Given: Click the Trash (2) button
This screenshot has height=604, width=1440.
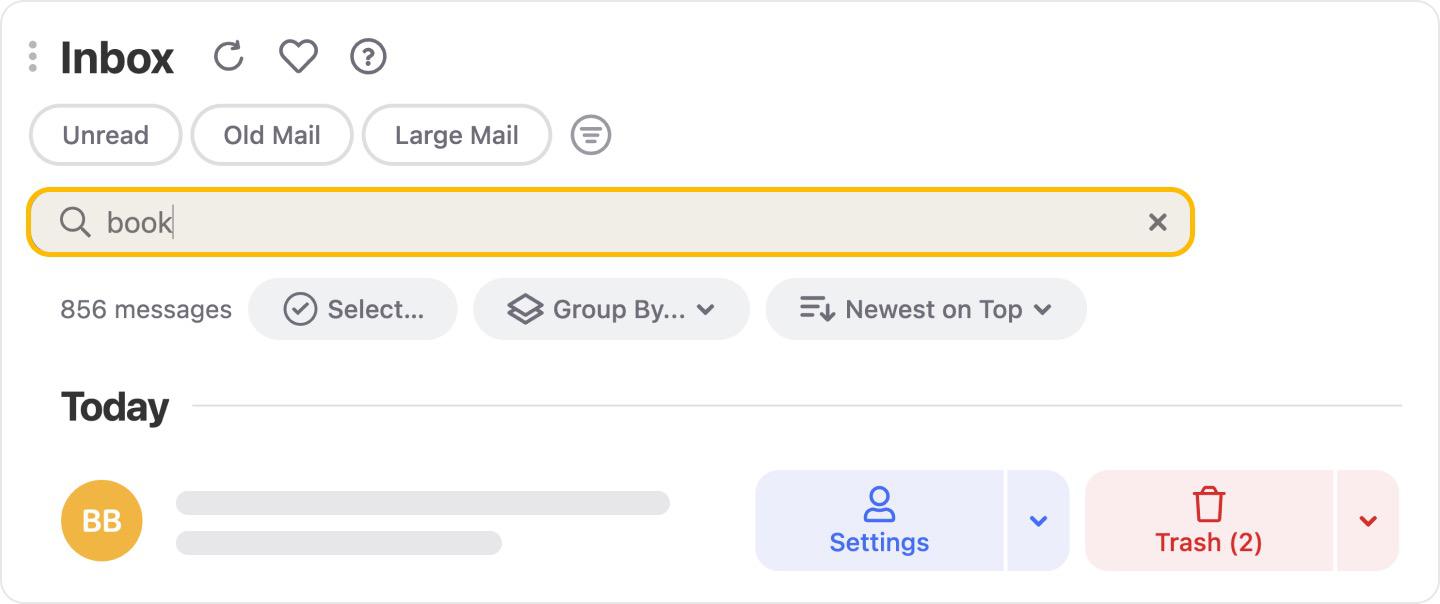Looking at the screenshot, I should pos(1208,521).
